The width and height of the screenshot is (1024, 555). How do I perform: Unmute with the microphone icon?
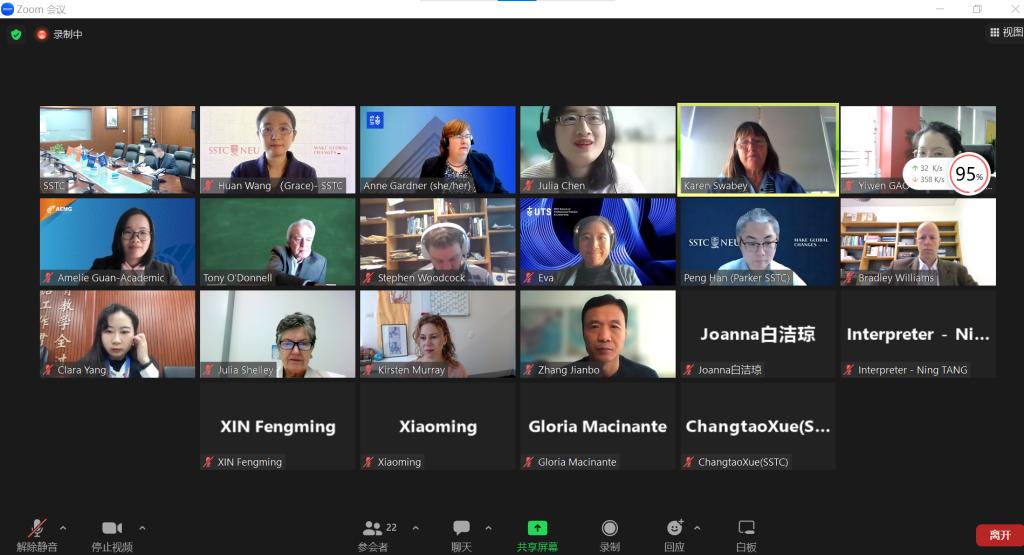(x=37, y=528)
